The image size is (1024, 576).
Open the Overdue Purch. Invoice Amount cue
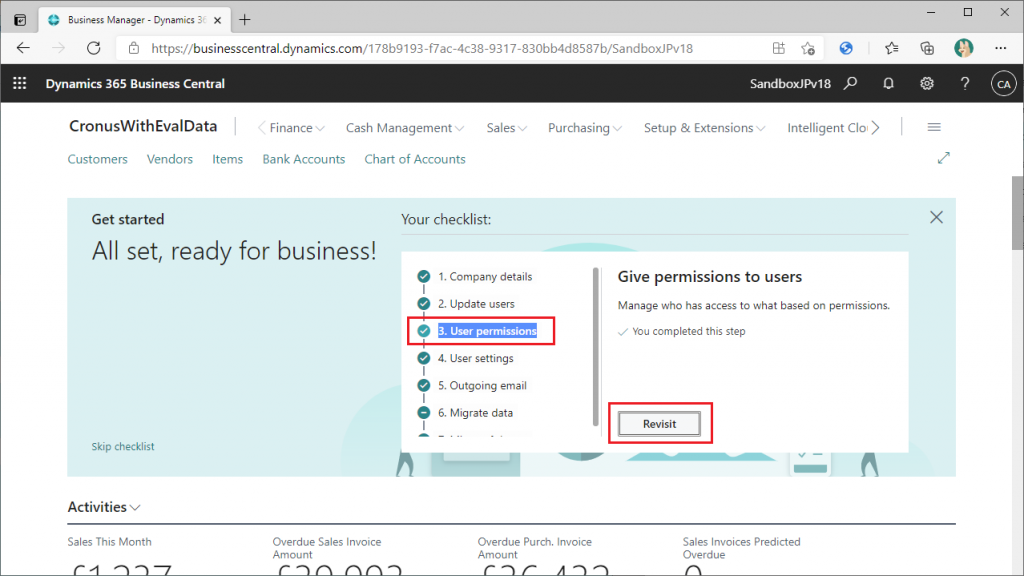[543, 558]
